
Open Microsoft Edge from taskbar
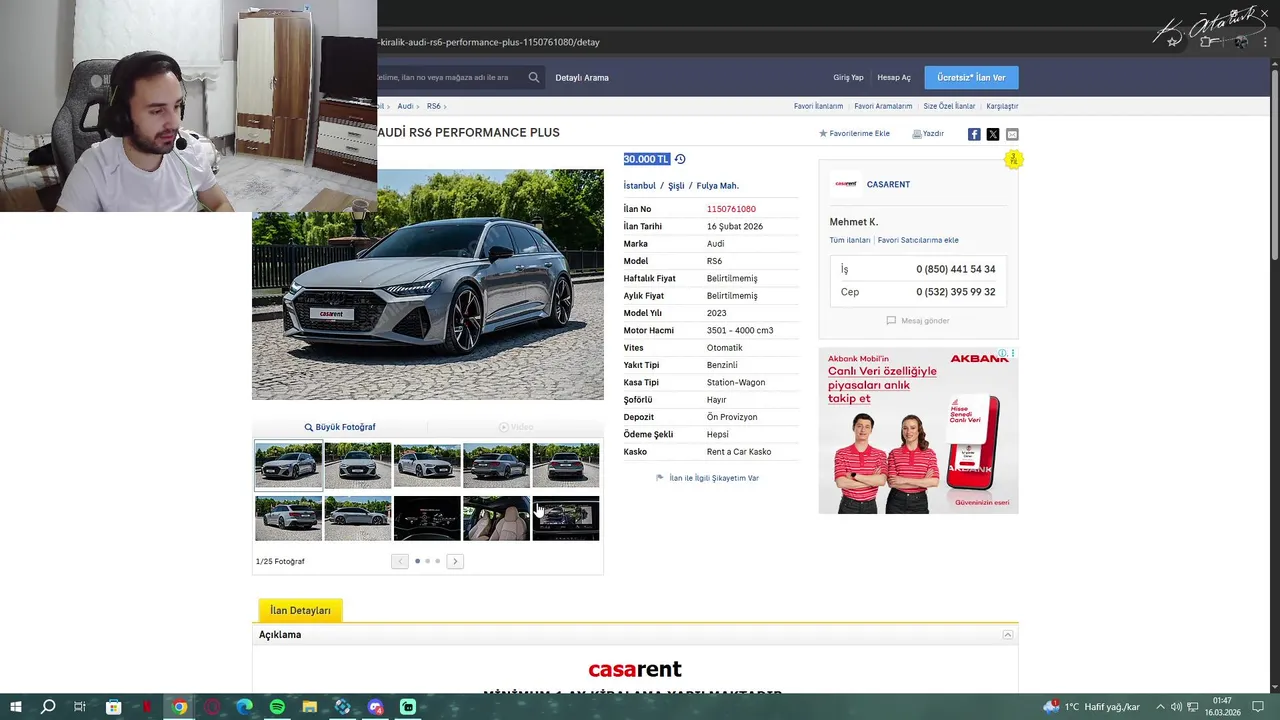coord(245,707)
